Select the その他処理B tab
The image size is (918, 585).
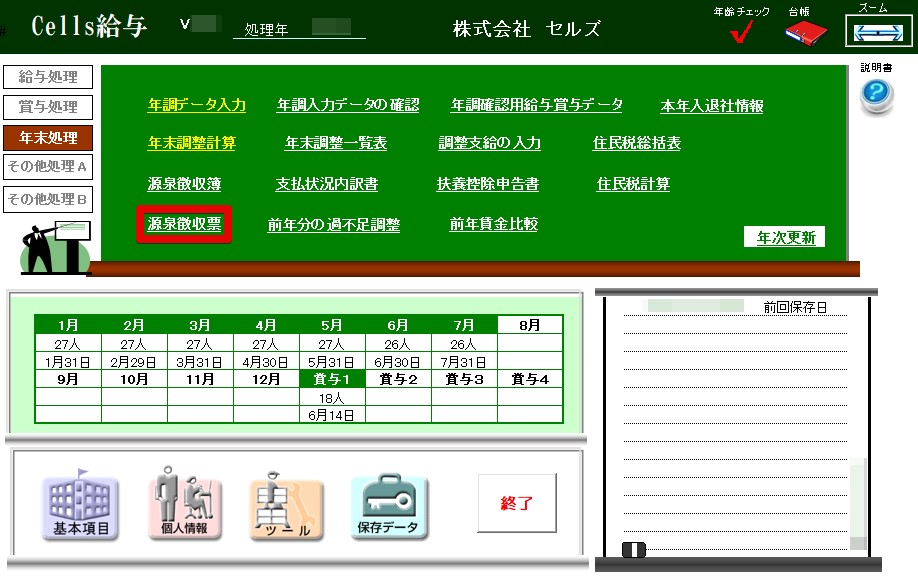(x=48, y=199)
